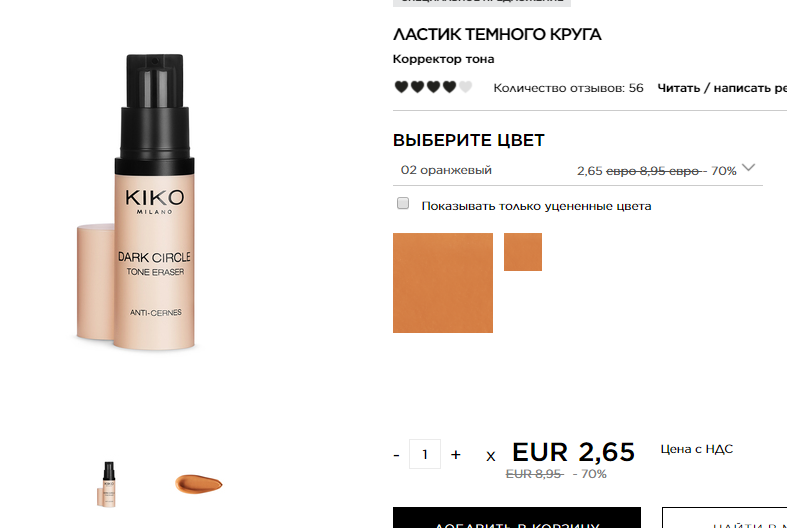Click the fourth heart rating icon
The height and width of the screenshot is (528, 787).
pyautogui.click(x=449, y=87)
